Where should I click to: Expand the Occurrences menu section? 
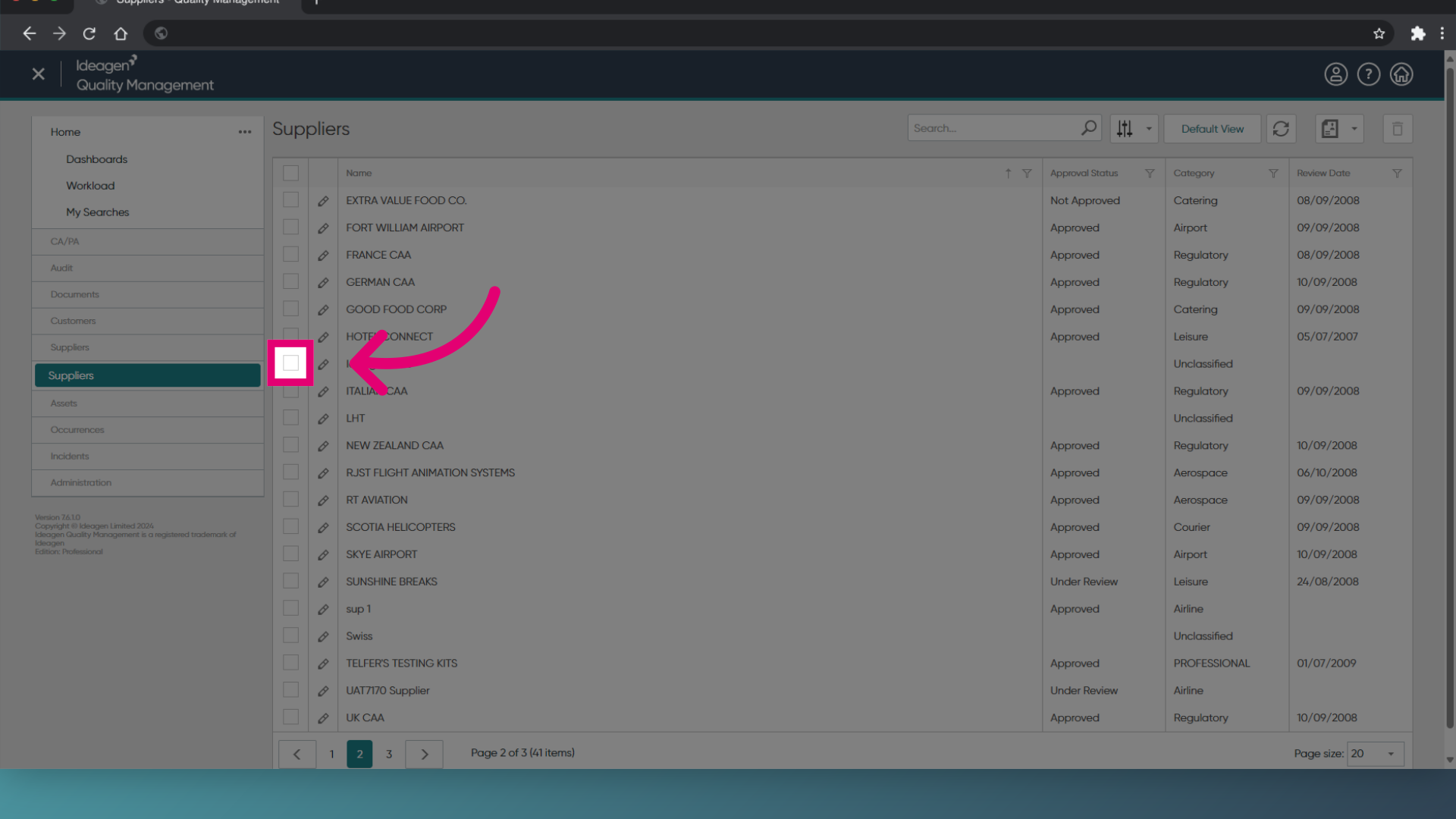coord(148,431)
